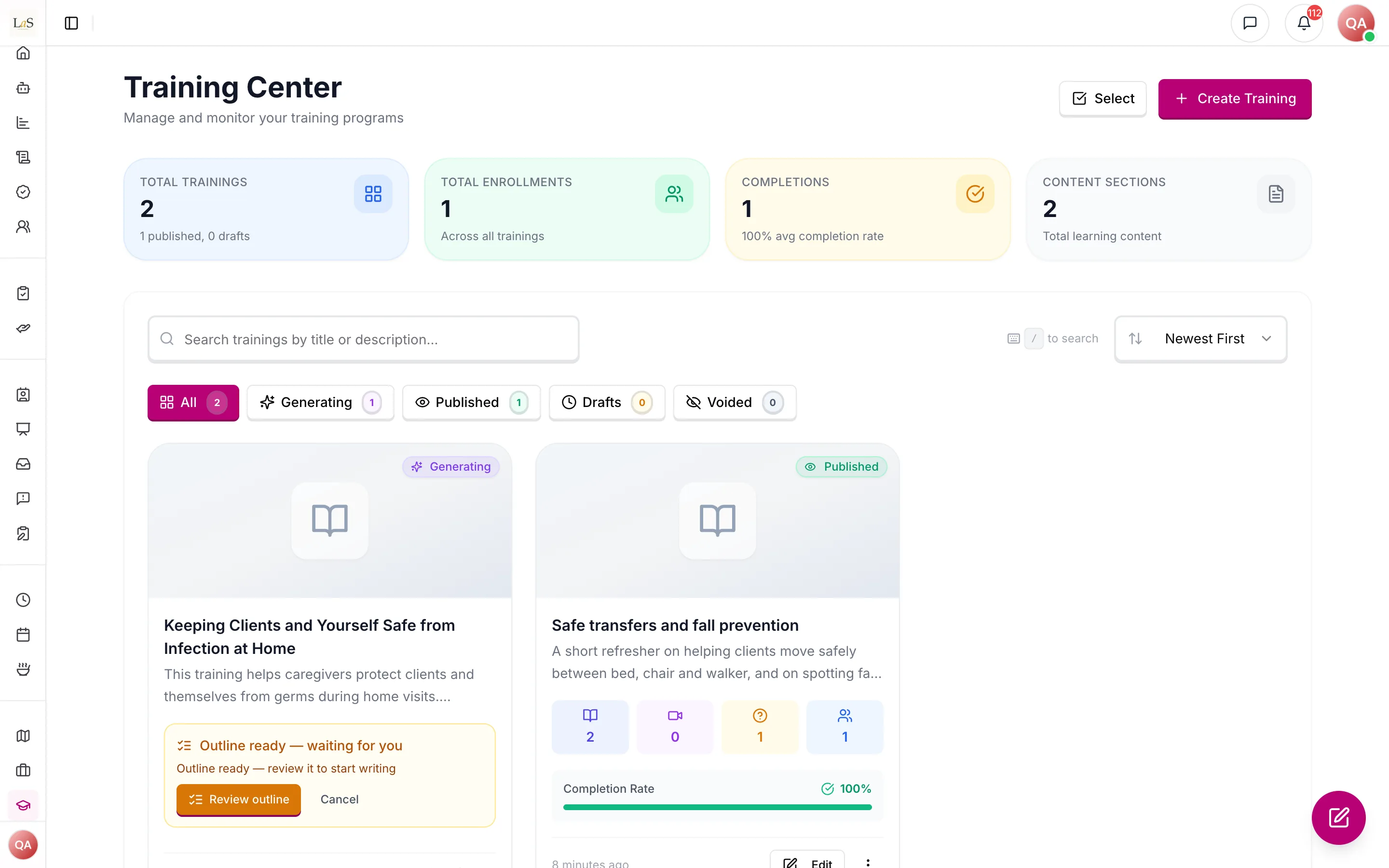Open the chat messages icon

pyautogui.click(x=1250, y=23)
